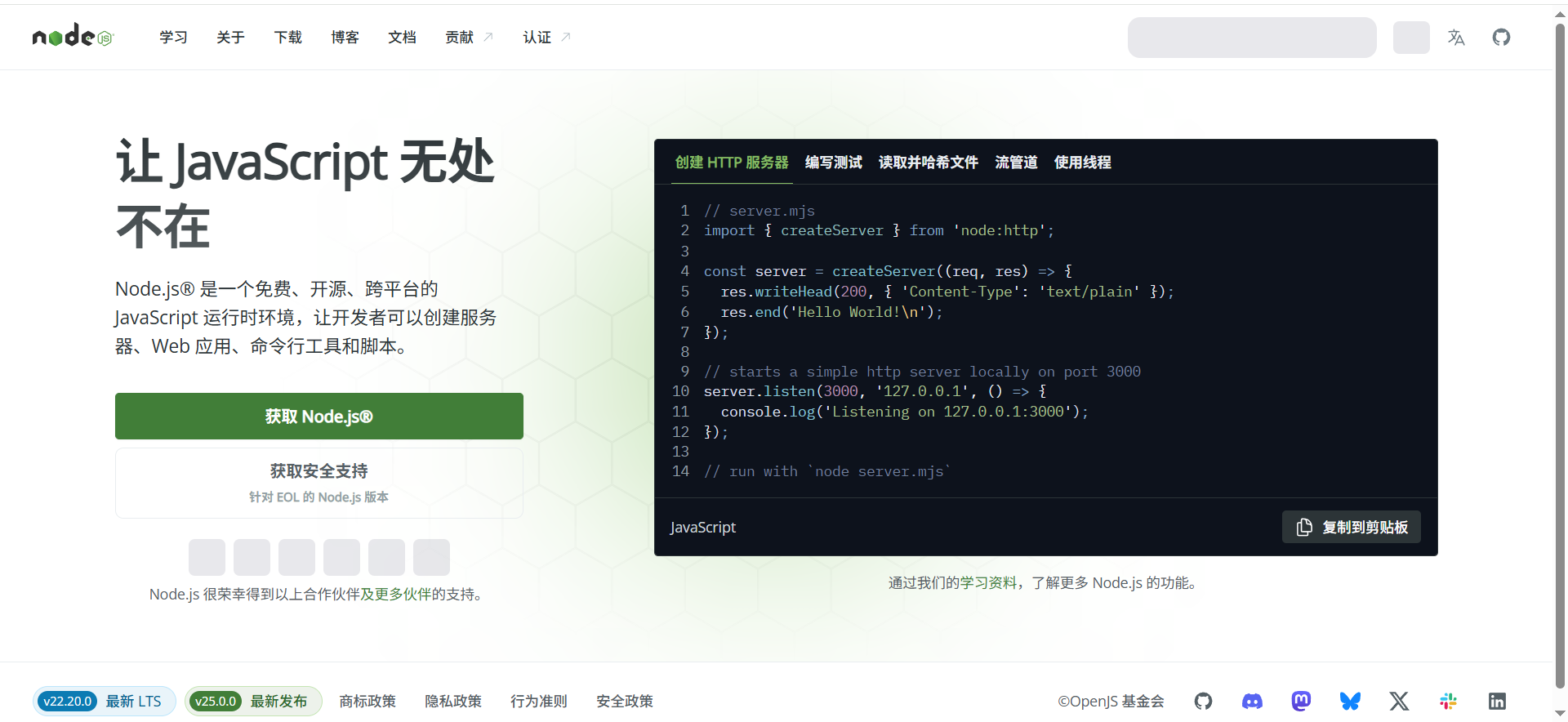Open the X (Twitter) icon

point(1399,701)
